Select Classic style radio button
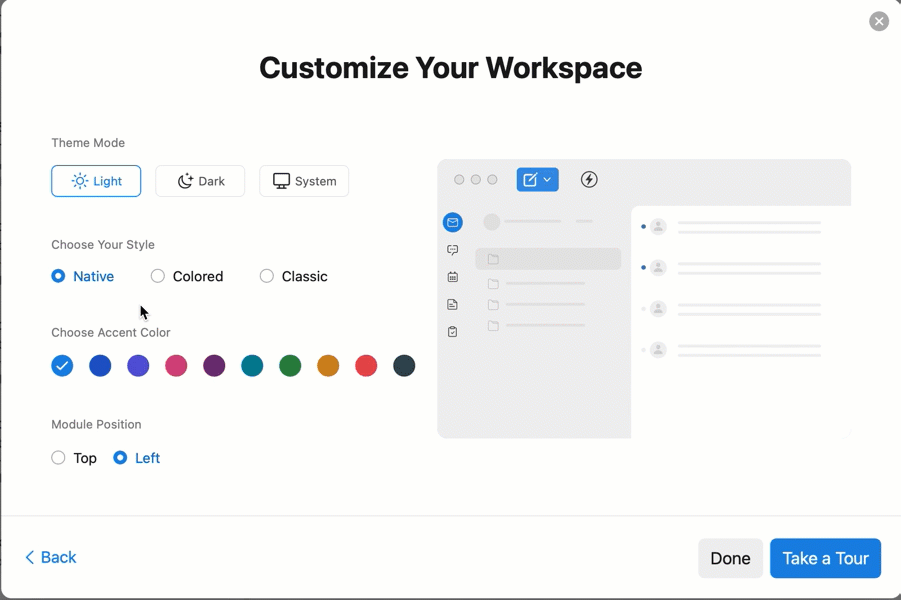The image size is (901, 600). 267,276
